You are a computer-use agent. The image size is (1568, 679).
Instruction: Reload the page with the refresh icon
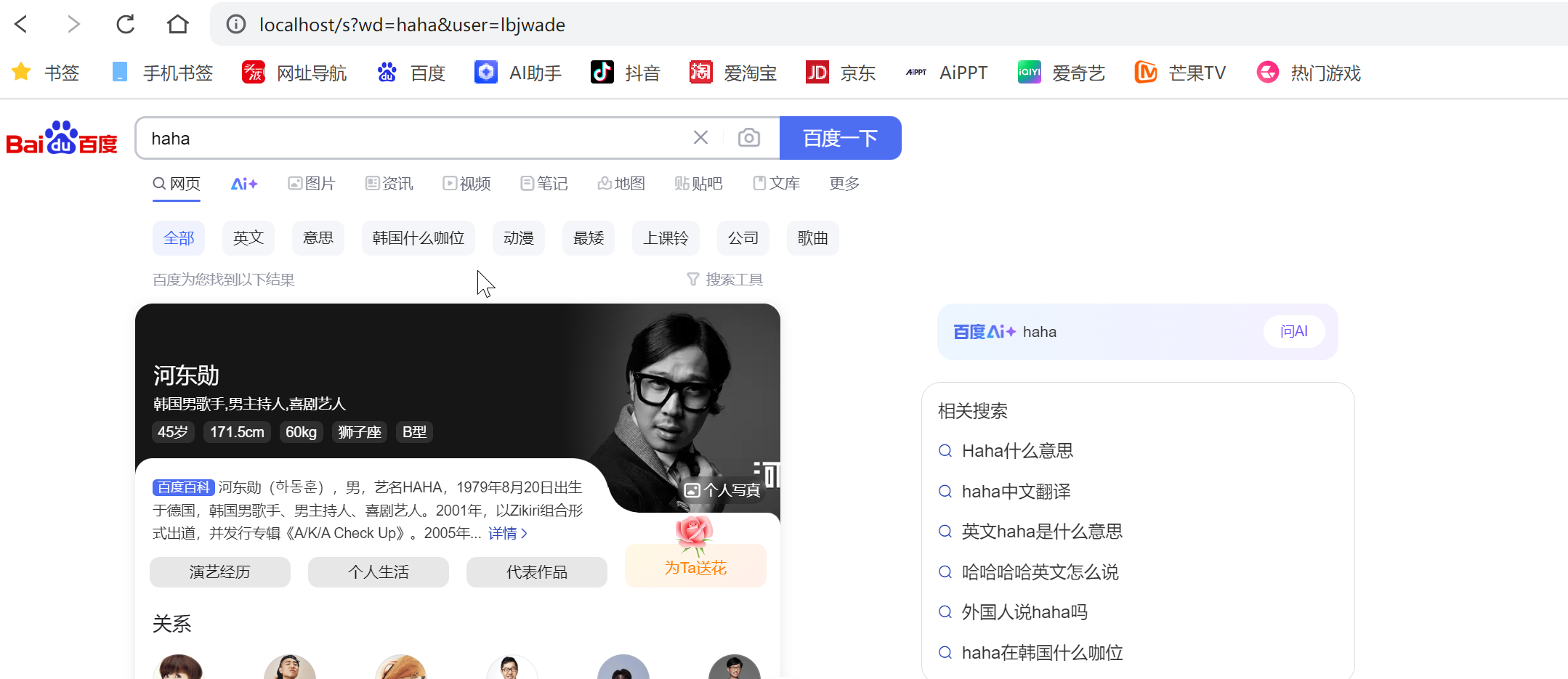[126, 24]
